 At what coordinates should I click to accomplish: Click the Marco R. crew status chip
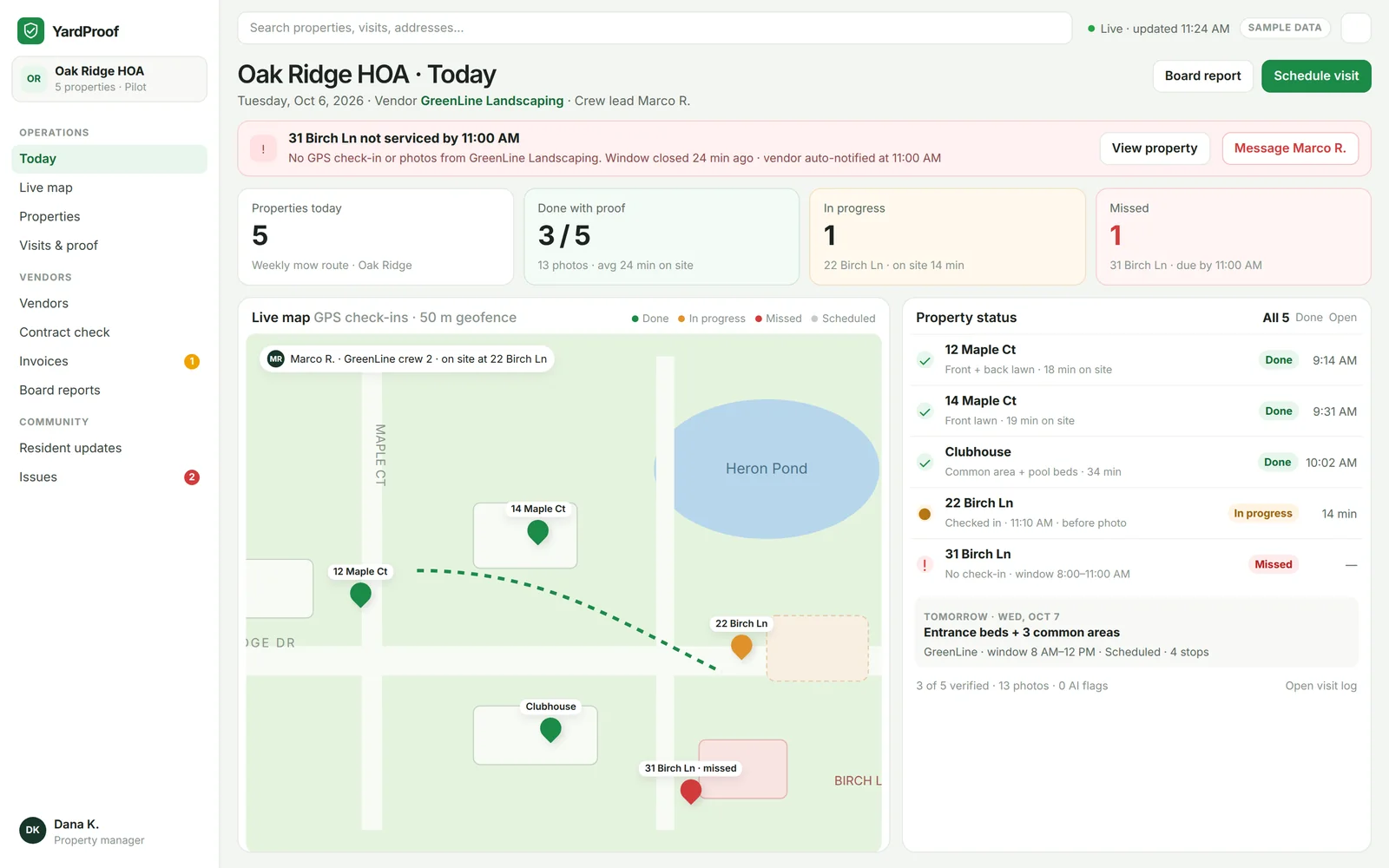[407, 359]
